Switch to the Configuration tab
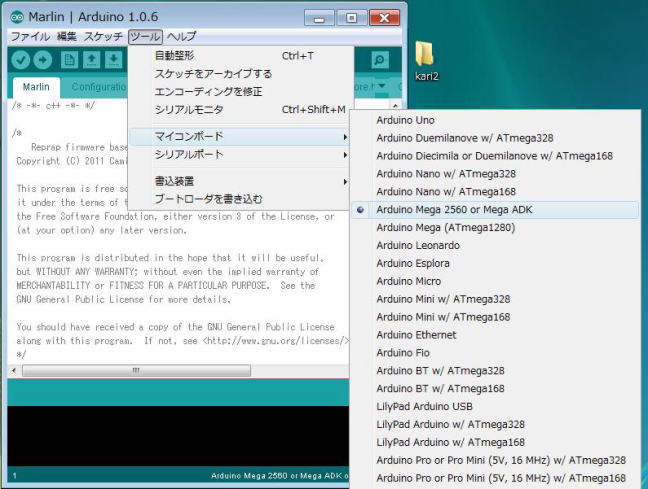The width and height of the screenshot is (648, 489). pyautogui.click(x=98, y=87)
